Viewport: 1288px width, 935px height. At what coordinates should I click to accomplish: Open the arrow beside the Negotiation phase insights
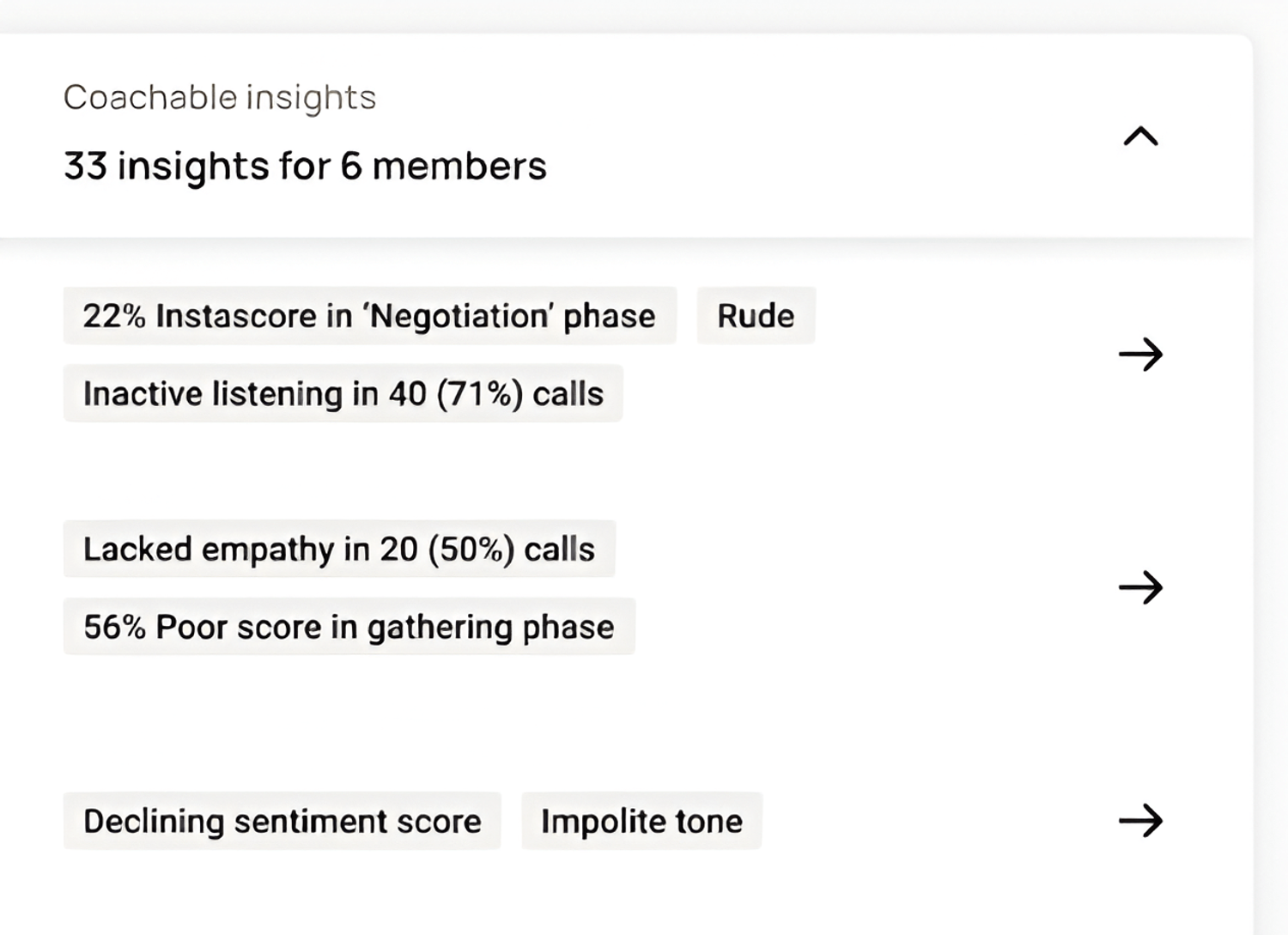pos(1140,354)
